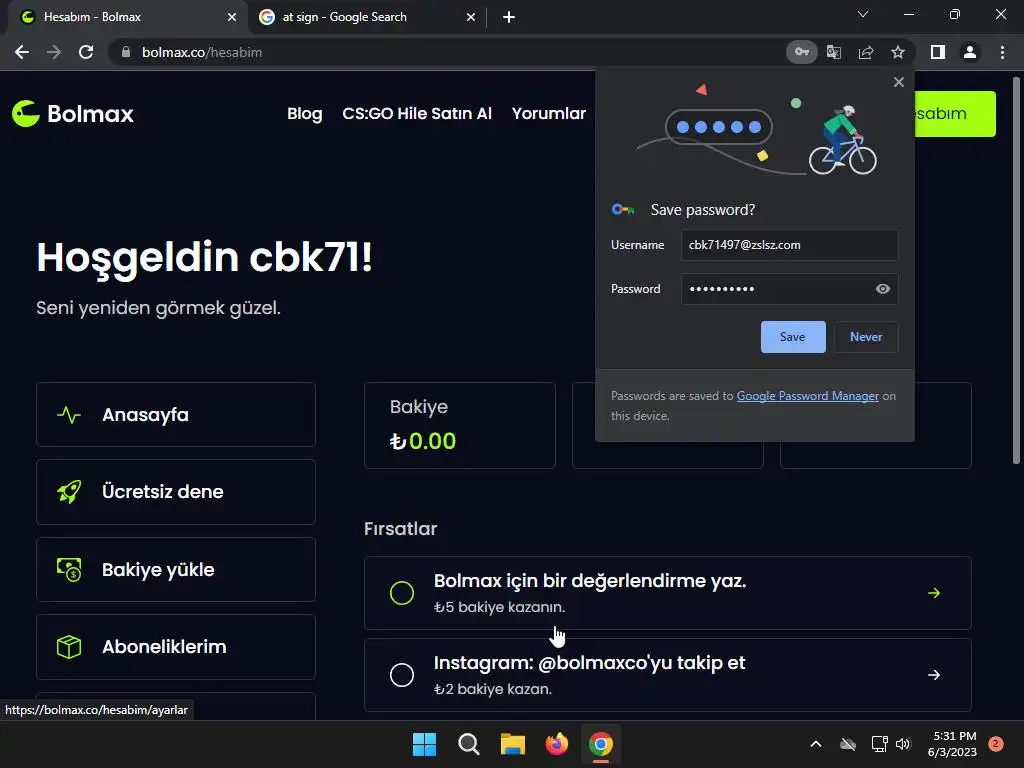Open the Blog menu item
This screenshot has width=1024, height=768.
[x=304, y=114]
